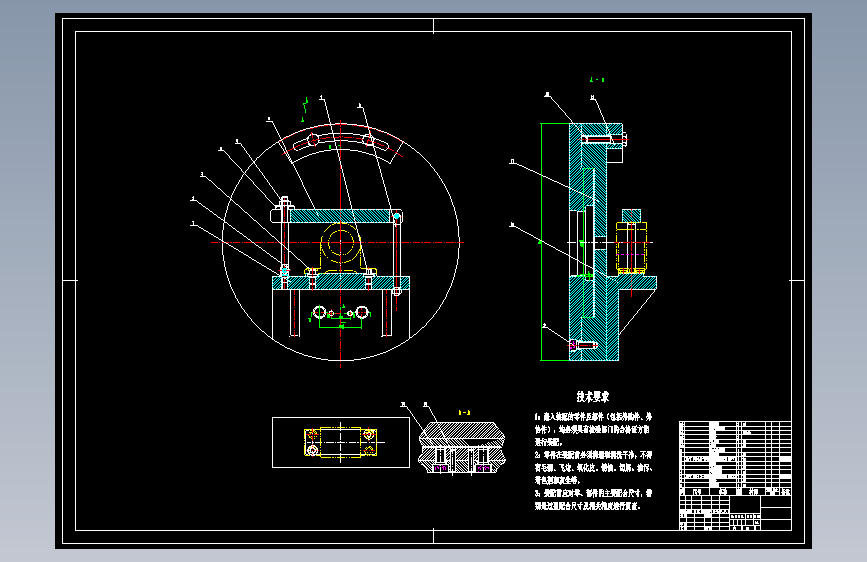Viewport: 867px width, 562px height.
Task: Click the yellow bolt assembly in the side section view
Action: click(631, 248)
